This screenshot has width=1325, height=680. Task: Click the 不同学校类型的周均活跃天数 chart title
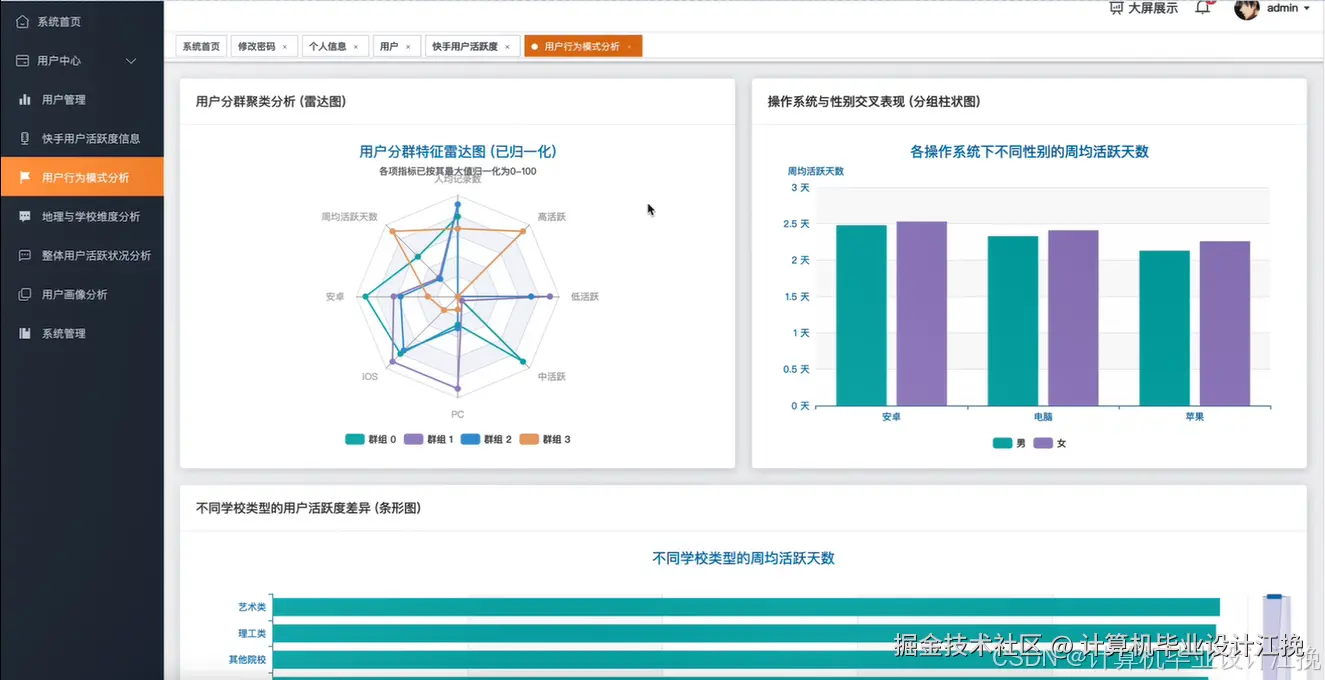[x=743, y=558]
